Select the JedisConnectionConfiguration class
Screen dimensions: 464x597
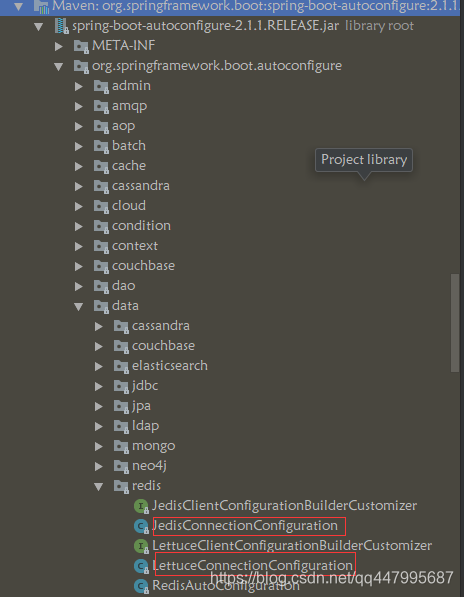pyautogui.click(x=245, y=526)
